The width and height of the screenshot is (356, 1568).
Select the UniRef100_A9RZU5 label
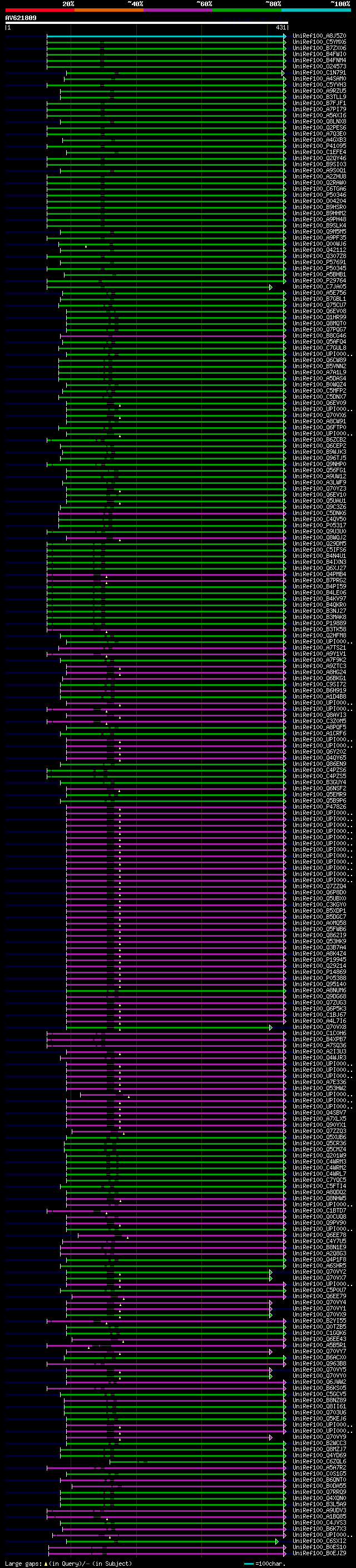(319, 91)
